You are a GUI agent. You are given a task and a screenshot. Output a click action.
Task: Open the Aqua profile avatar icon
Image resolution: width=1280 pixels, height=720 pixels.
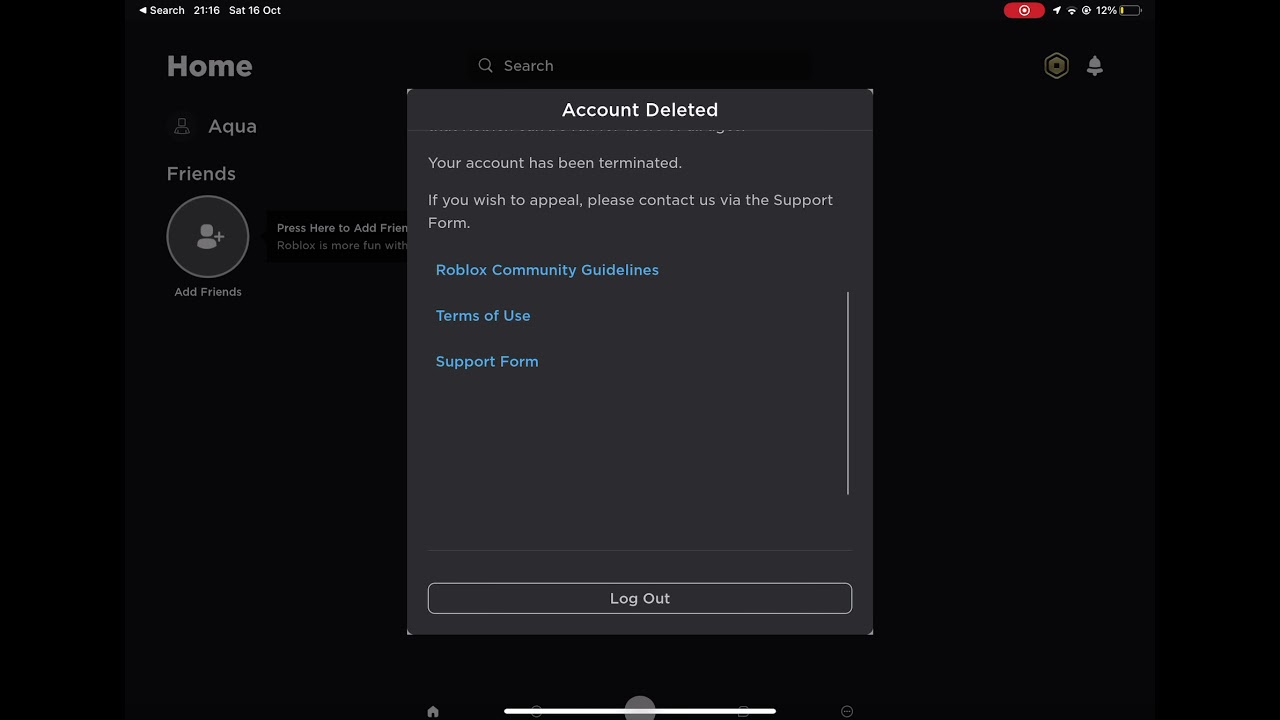pos(182,126)
